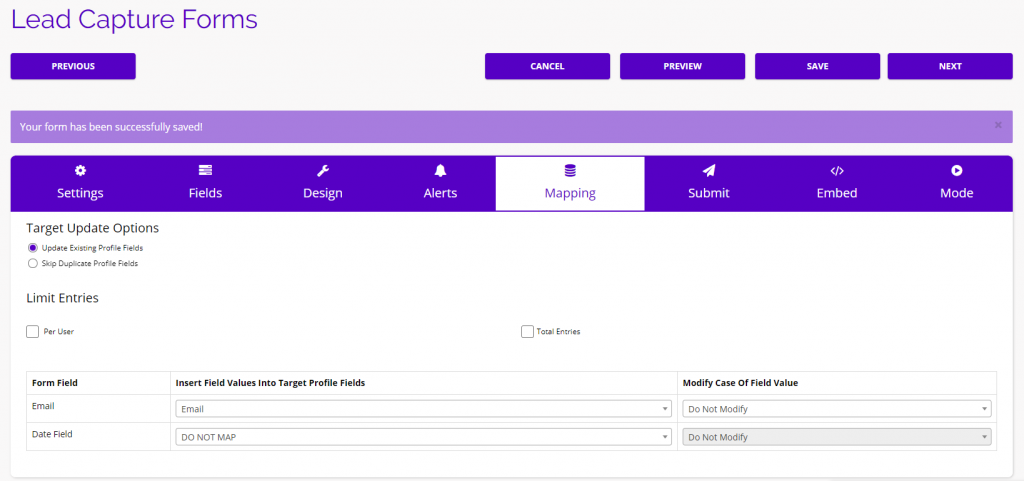1024x481 pixels.
Task: Click the Design wrench icon
Action: click(x=323, y=171)
